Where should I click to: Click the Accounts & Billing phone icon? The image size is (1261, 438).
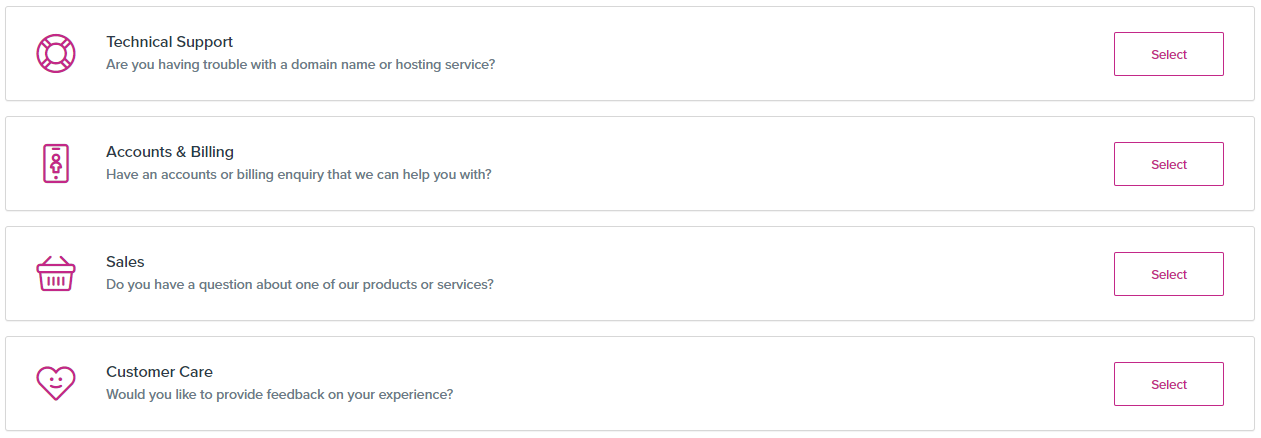click(x=56, y=163)
